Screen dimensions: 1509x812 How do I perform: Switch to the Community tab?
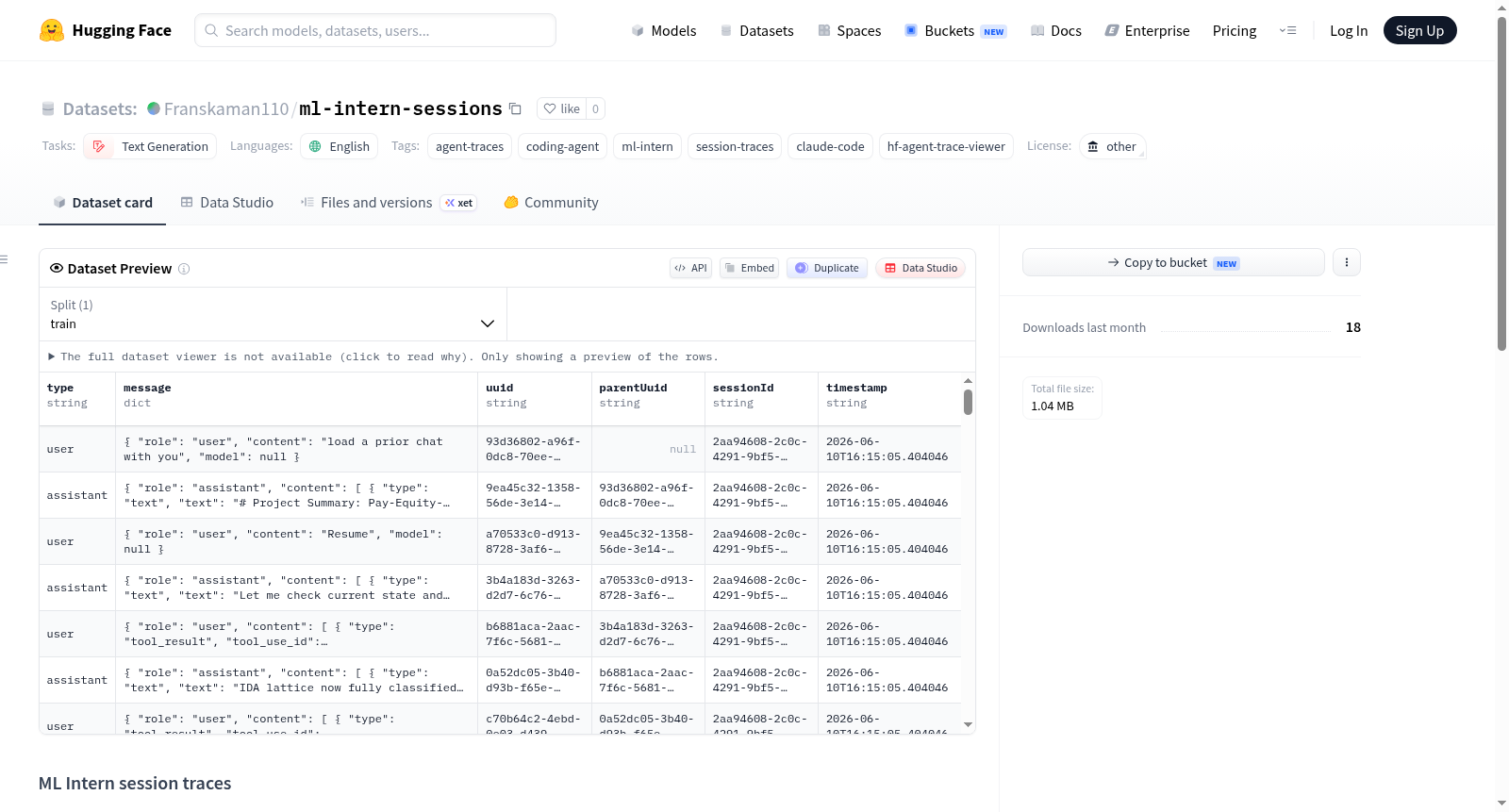pos(551,202)
